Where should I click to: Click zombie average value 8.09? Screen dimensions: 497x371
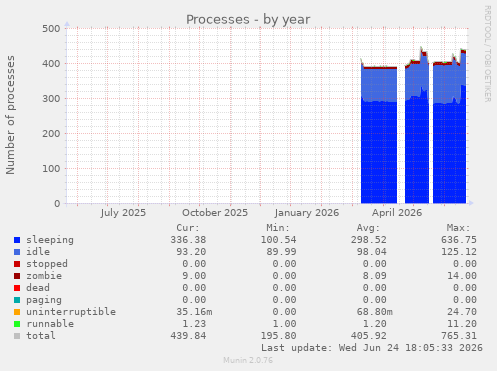(x=375, y=276)
